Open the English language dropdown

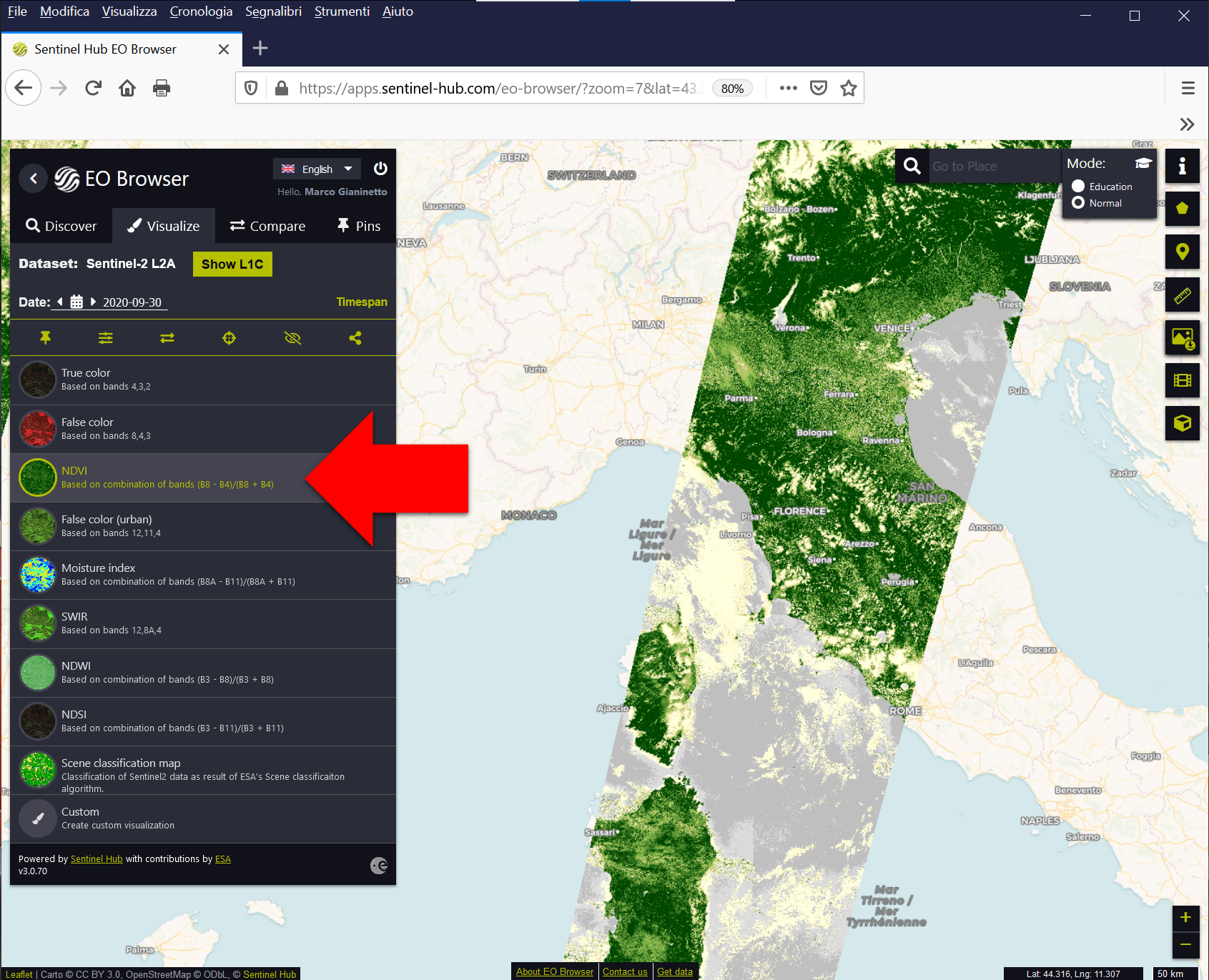click(317, 169)
